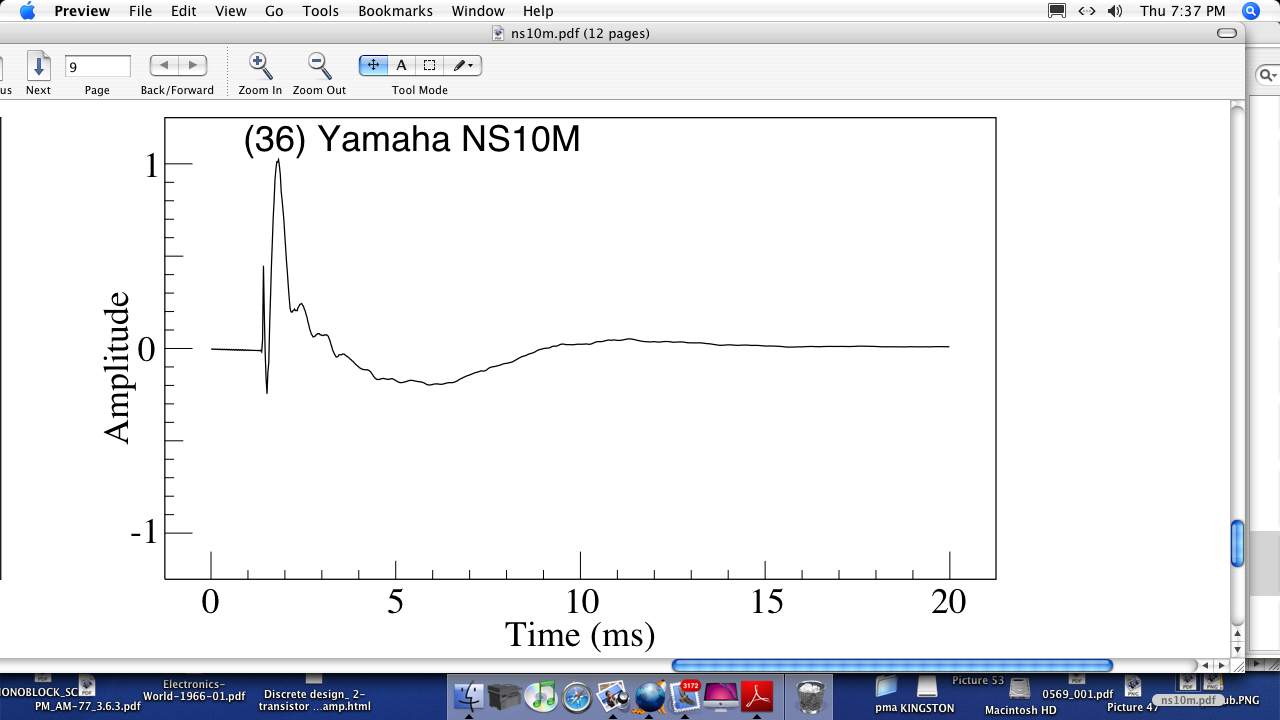Viewport: 1280px width, 720px height.
Task: Click the displays icon in menu bar
Action: point(1057,11)
